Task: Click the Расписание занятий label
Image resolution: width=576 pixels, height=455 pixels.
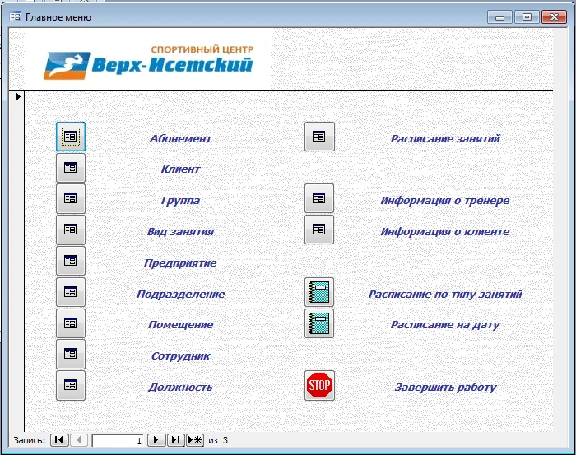Action: pos(445,138)
